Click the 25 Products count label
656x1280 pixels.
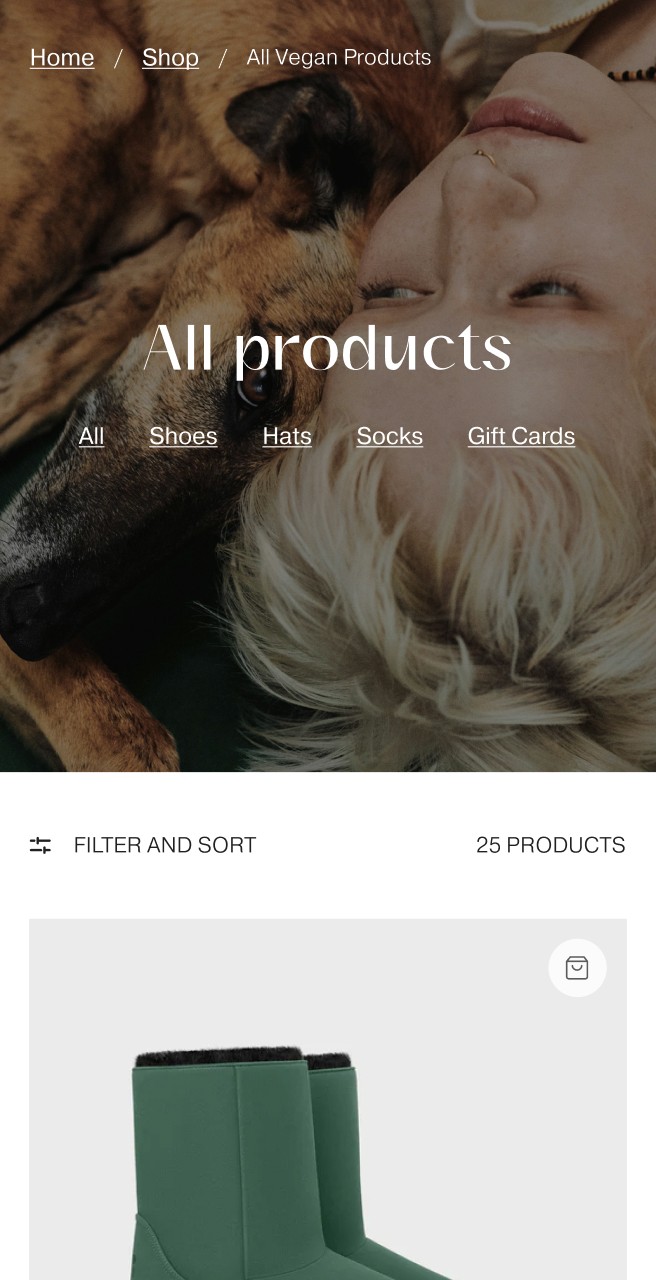(550, 845)
